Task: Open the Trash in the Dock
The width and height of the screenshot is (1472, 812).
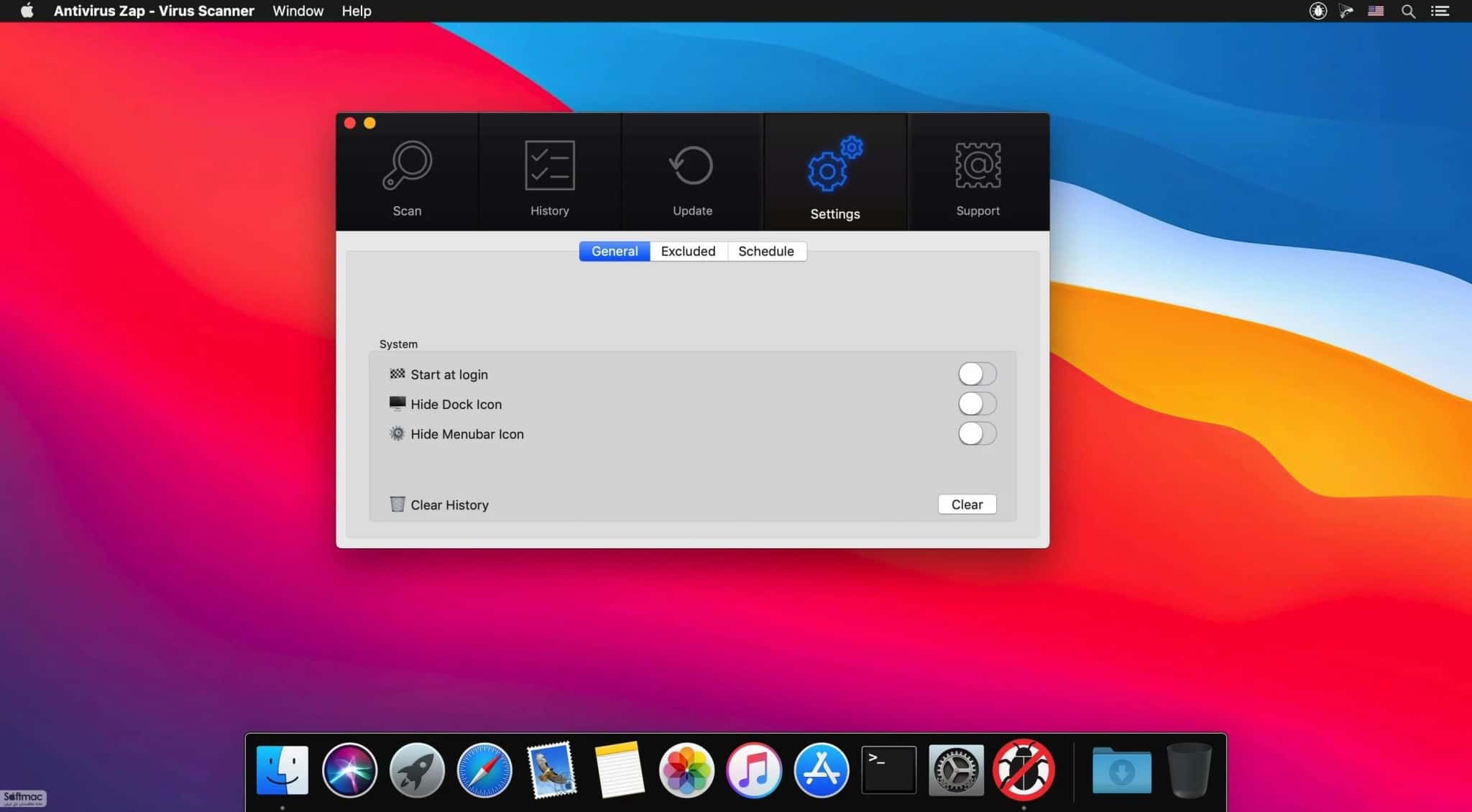Action: (x=1189, y=770)
